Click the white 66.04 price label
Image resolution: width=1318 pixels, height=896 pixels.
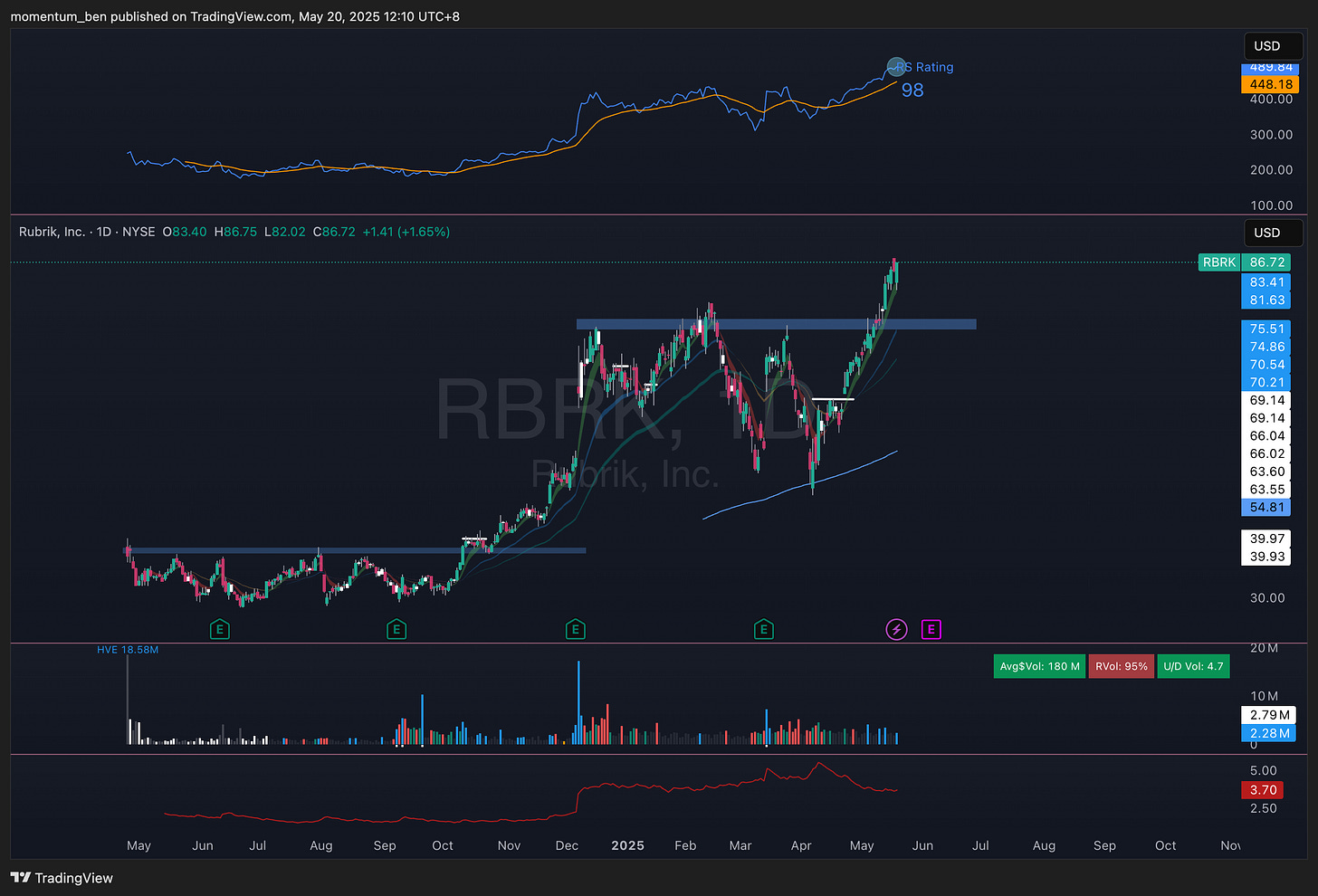(x=1267, y=436)
